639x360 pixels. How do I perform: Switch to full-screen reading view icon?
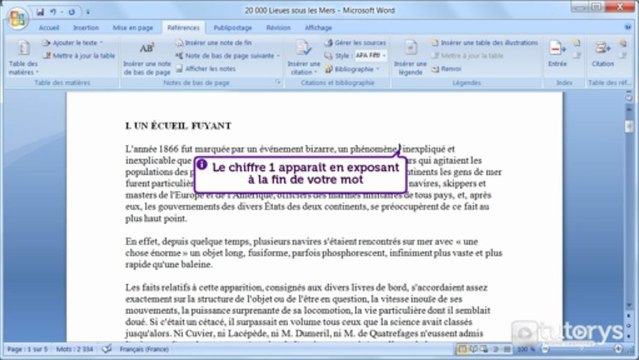point(474,349)
